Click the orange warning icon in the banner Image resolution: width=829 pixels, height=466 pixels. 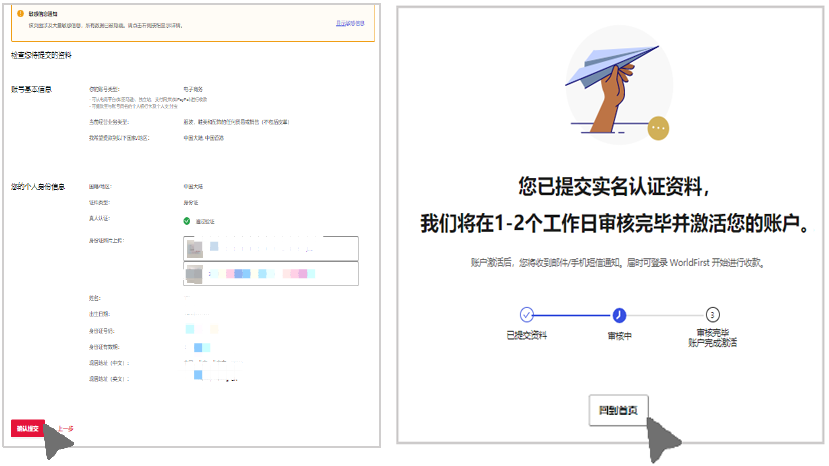click(20, 13)
